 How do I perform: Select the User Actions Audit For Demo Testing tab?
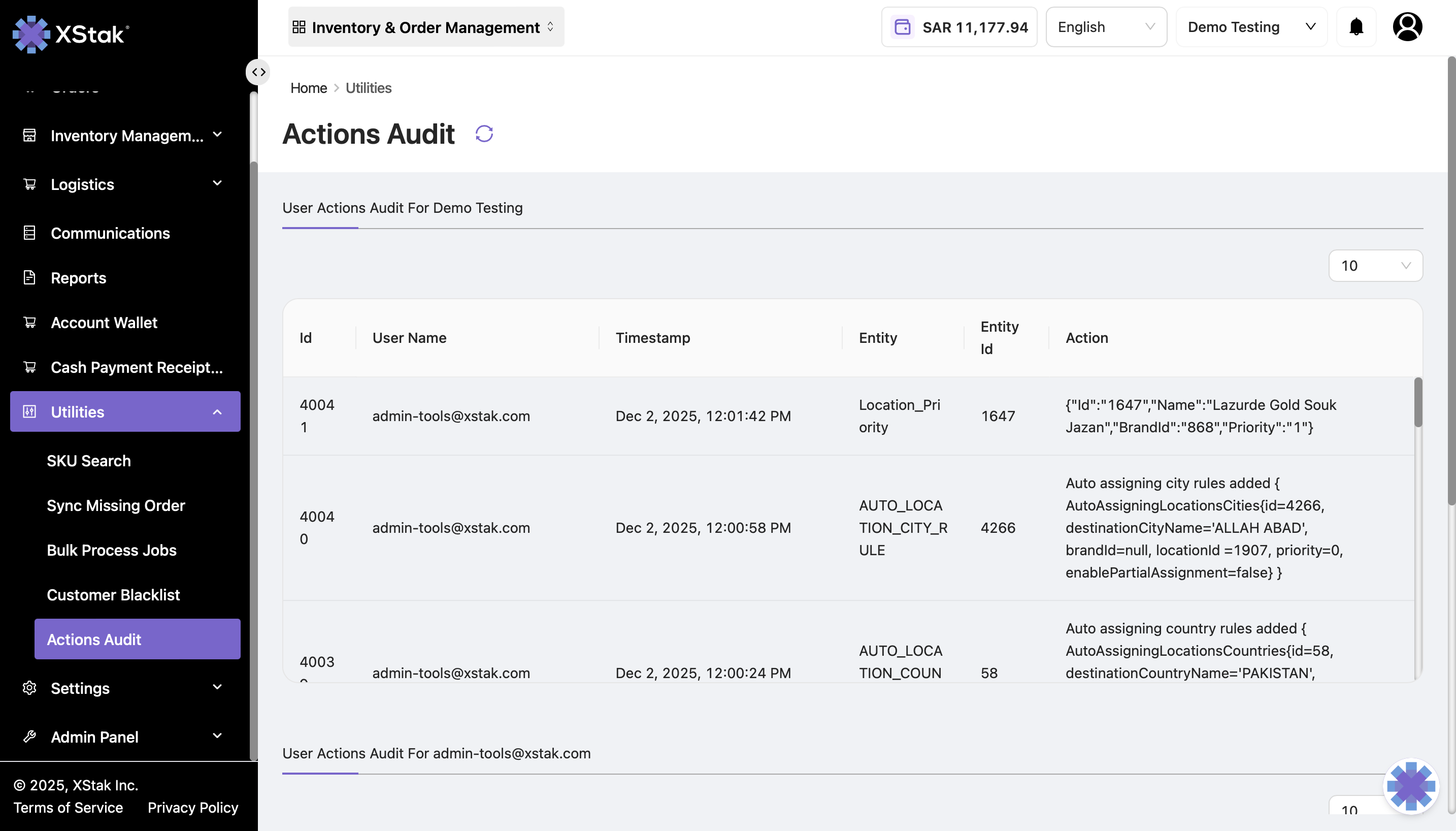(x=402, y=208)
